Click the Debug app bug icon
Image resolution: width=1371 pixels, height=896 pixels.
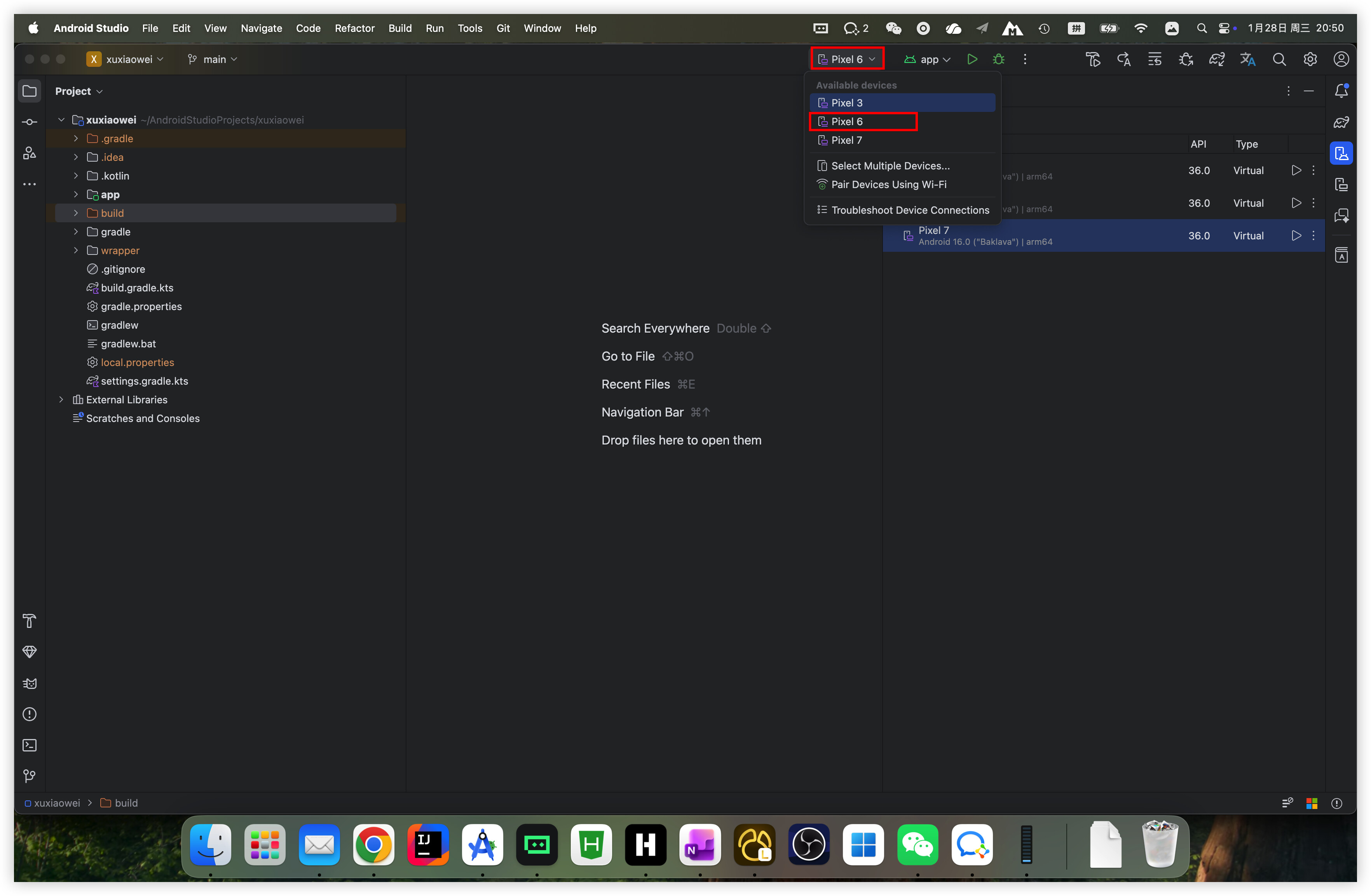pos(998,59)
